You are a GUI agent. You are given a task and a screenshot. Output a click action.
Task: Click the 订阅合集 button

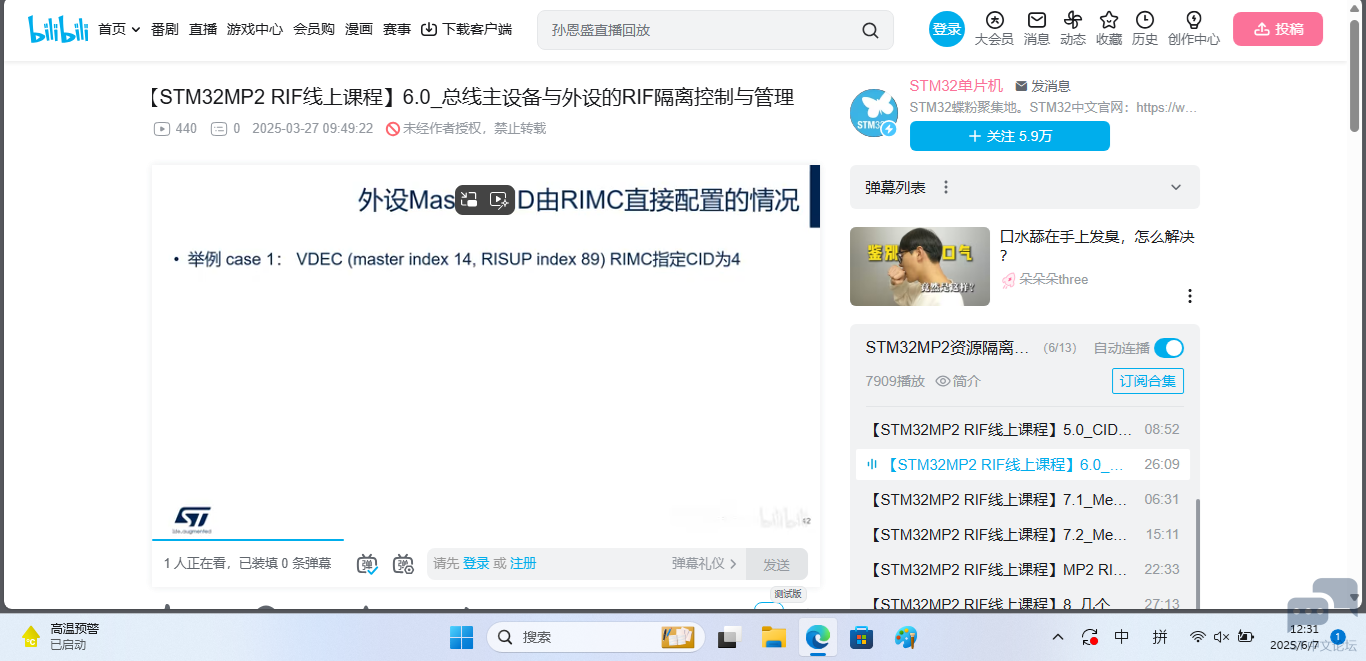coord(1148,381)
